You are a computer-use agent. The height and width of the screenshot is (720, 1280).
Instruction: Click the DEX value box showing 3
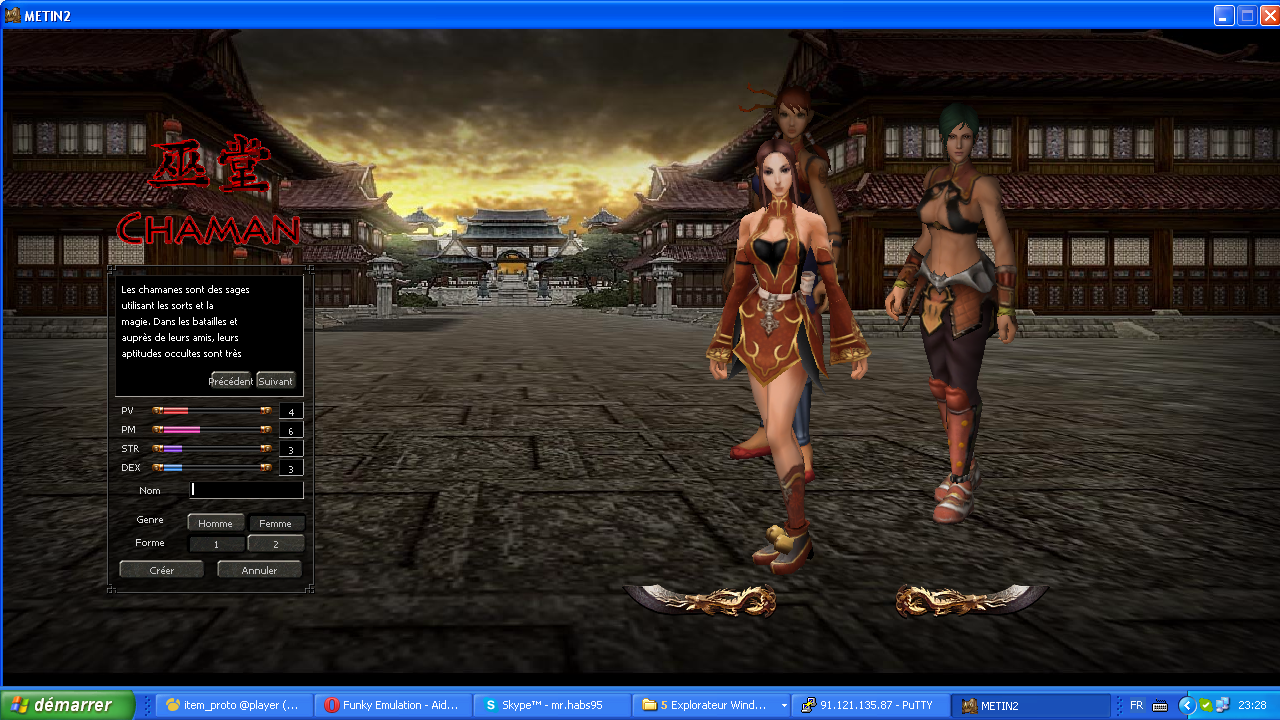tap(291, 469)
